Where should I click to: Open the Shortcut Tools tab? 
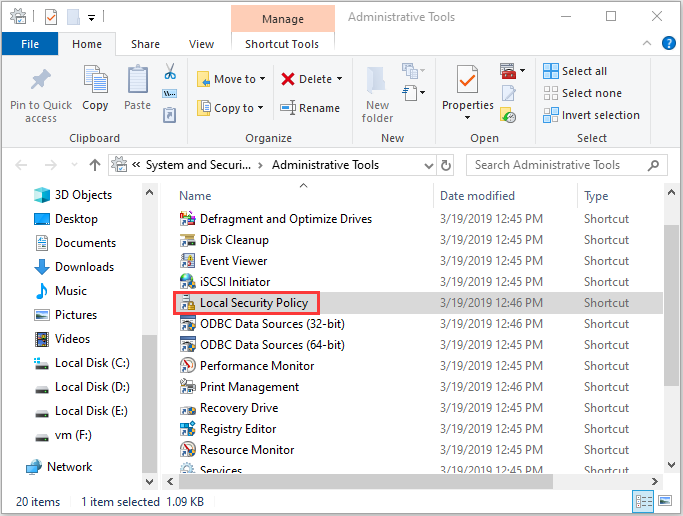[x=282, y=44]
